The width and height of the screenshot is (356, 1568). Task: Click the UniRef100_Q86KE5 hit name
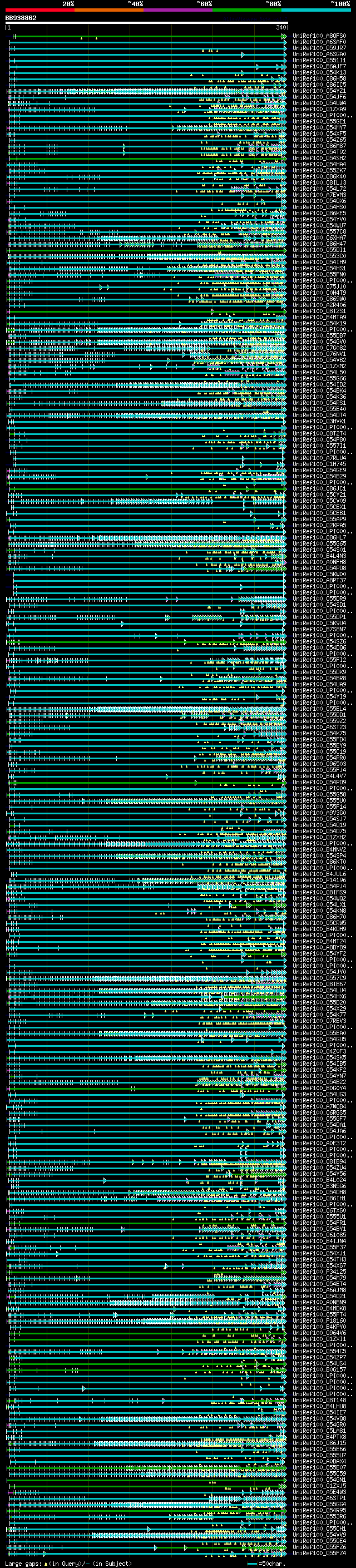(x=319, y=213)
